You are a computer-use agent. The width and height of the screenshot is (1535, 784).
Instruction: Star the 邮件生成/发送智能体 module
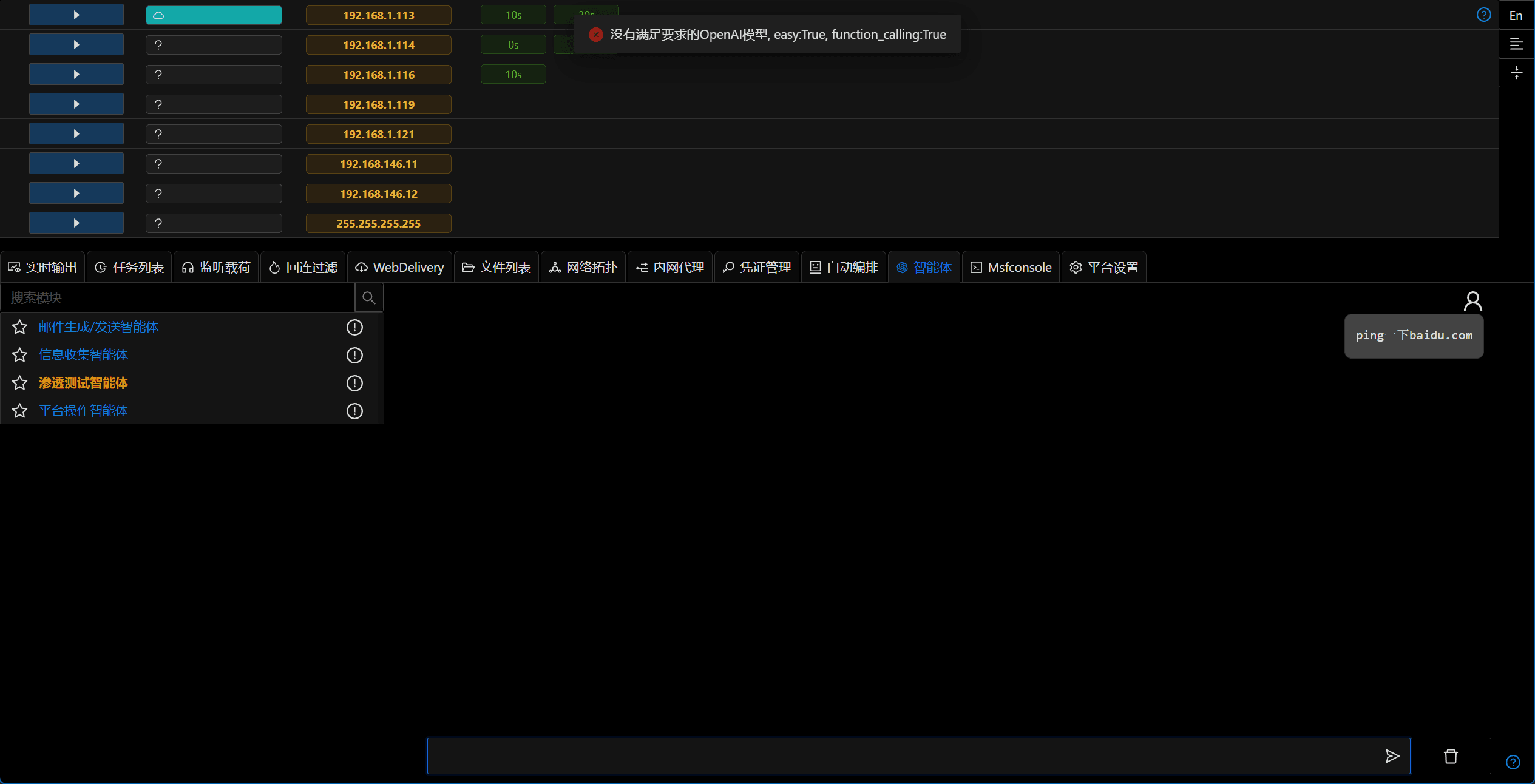click(20, 327)
